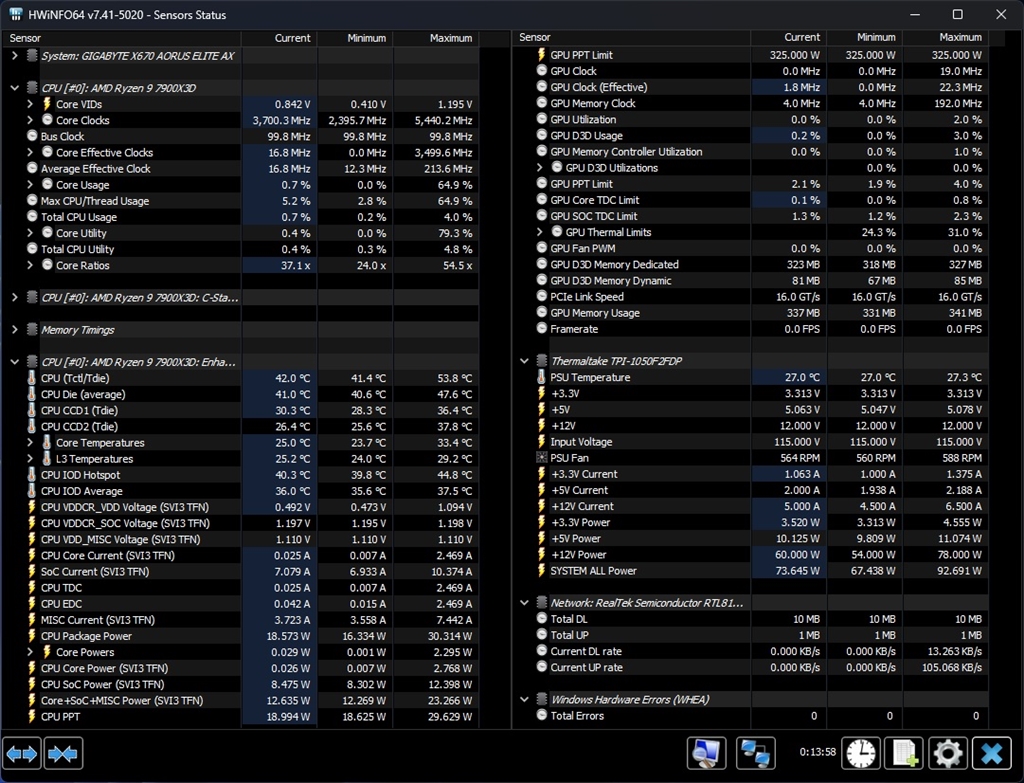
Task: Click the lightning icon beside top GPU PPT Limit
Action: 541,55
